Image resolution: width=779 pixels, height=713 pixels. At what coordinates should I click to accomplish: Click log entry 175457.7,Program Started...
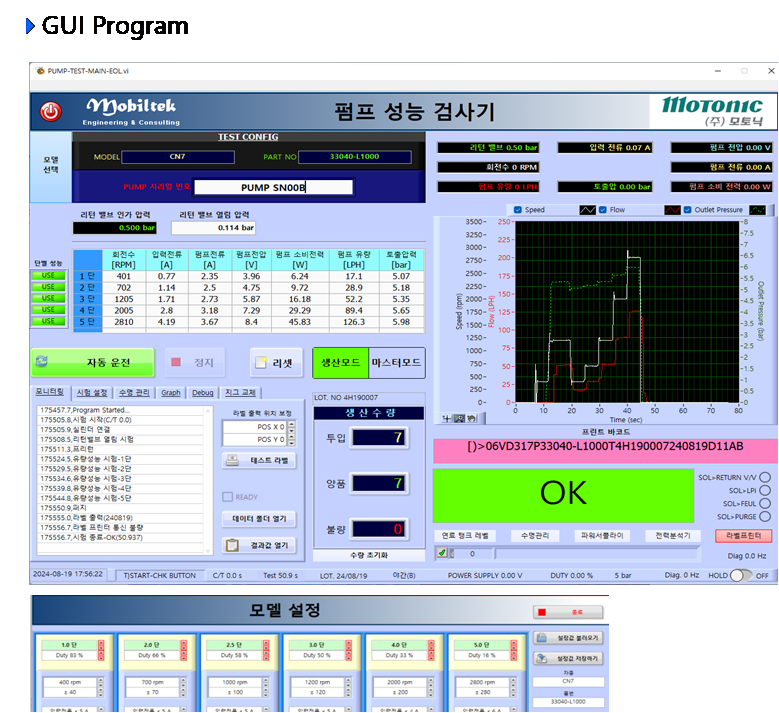pyautogui.click(x=120, y=410)
